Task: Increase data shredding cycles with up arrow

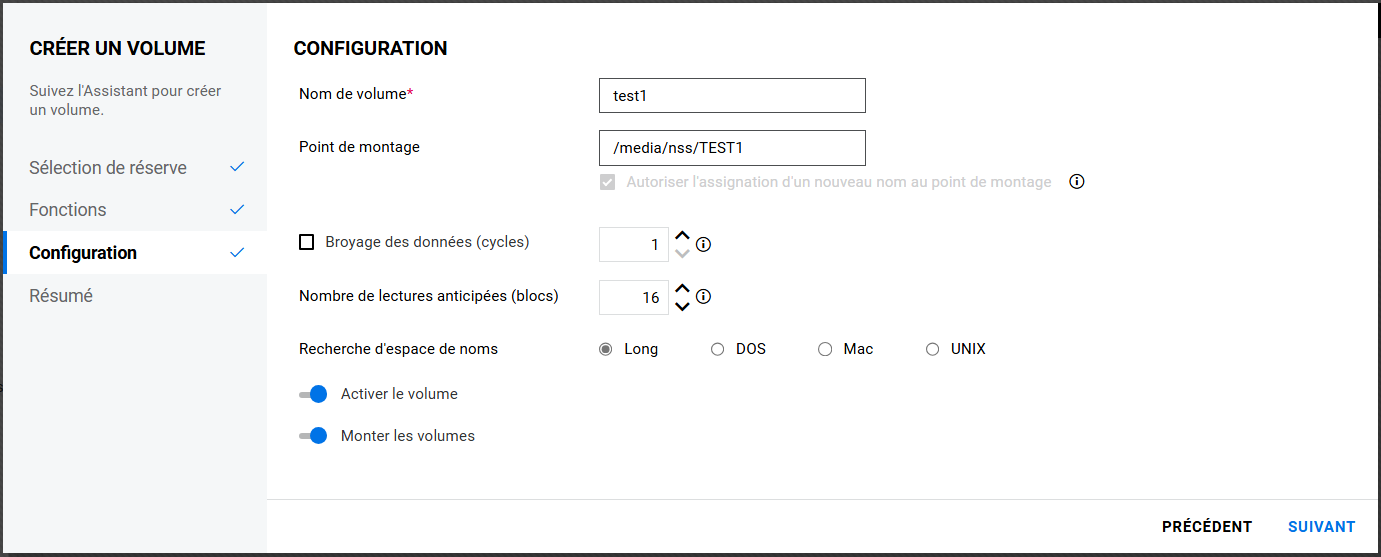Action: point(682,237)
